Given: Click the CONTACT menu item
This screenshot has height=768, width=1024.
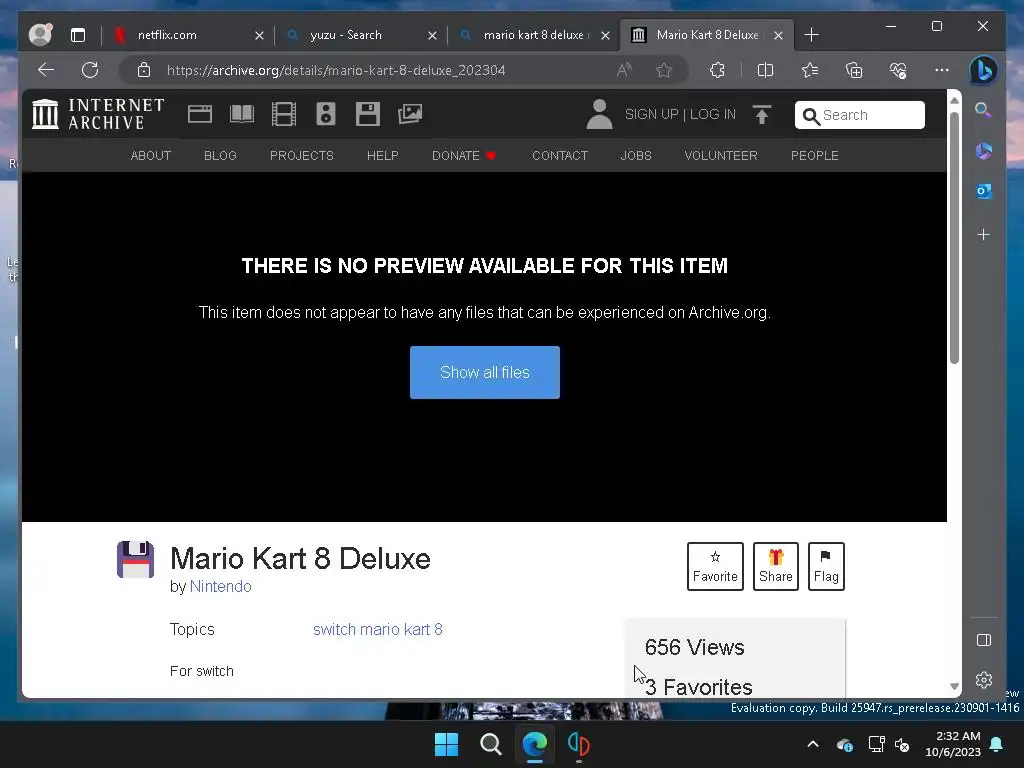Looking at the screenshot, I should pos(560,155).
